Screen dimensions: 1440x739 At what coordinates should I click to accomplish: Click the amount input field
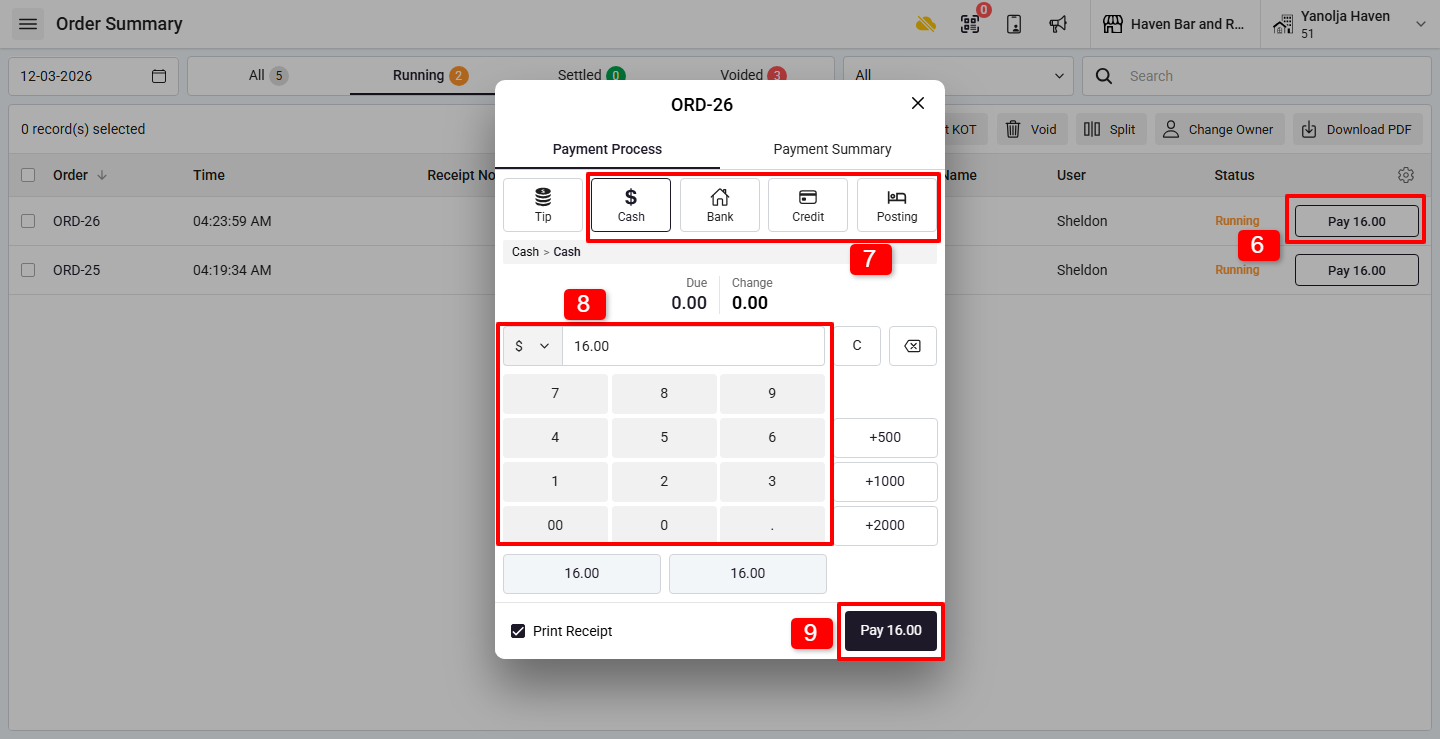point(693,346)
